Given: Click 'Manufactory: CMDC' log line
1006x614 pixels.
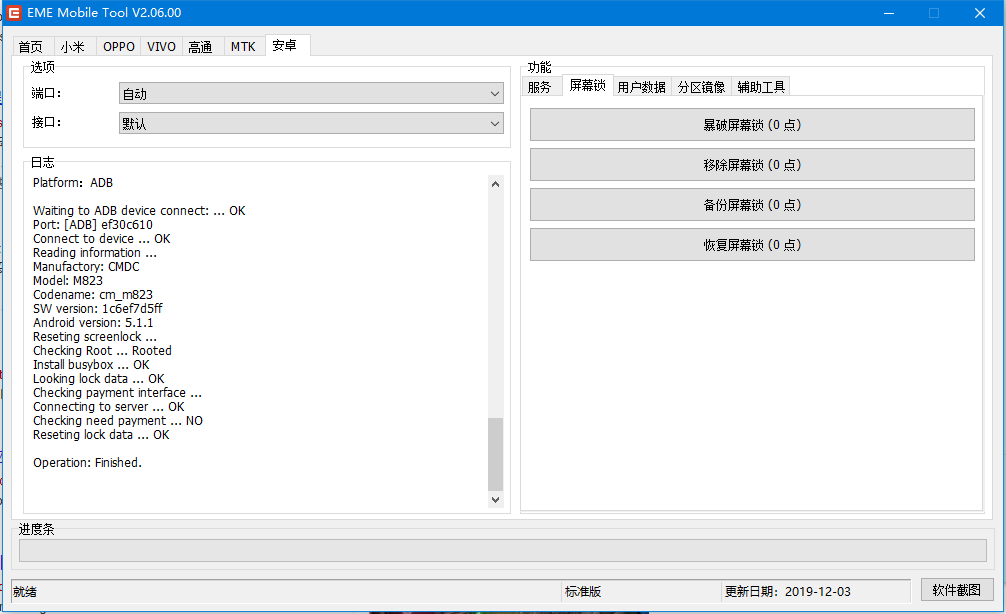Looking at the screenshot, I should point(86,266).
